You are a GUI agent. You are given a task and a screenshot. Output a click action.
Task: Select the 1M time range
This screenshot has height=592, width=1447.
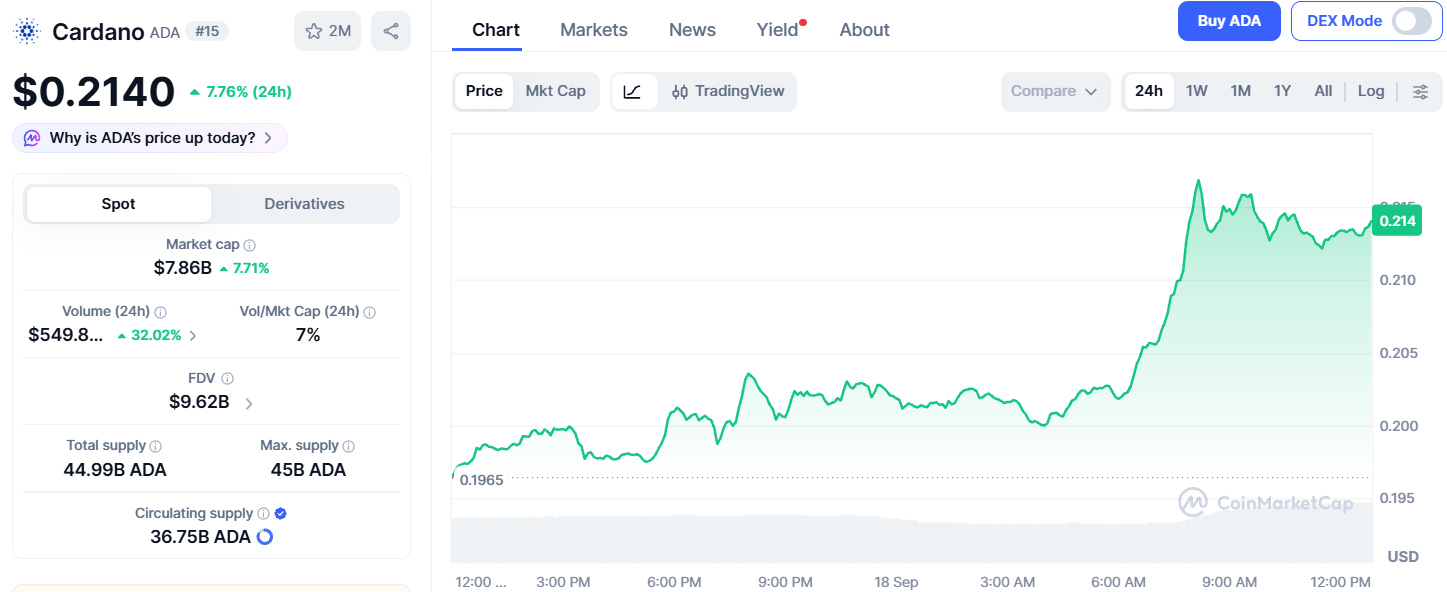pyautogui.click(x=1241, y=91)
